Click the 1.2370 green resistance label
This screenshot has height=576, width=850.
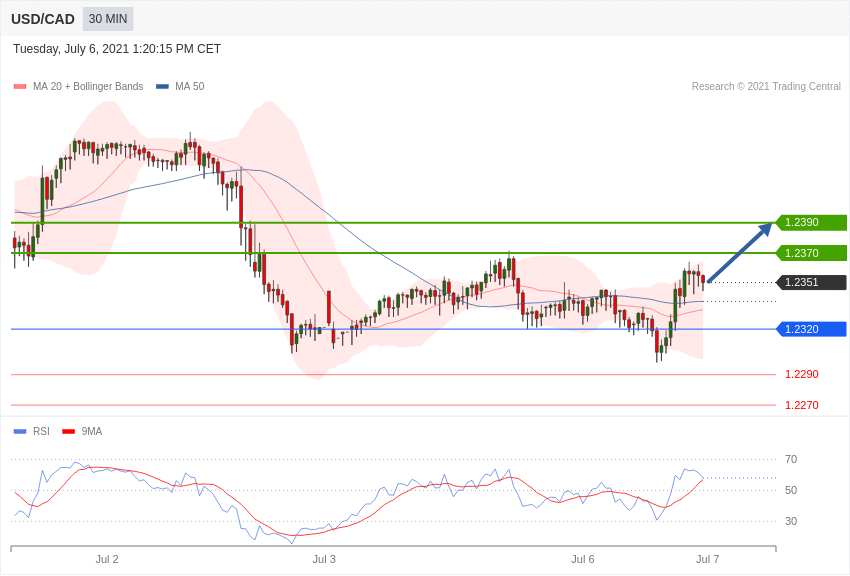coord(812,253)
